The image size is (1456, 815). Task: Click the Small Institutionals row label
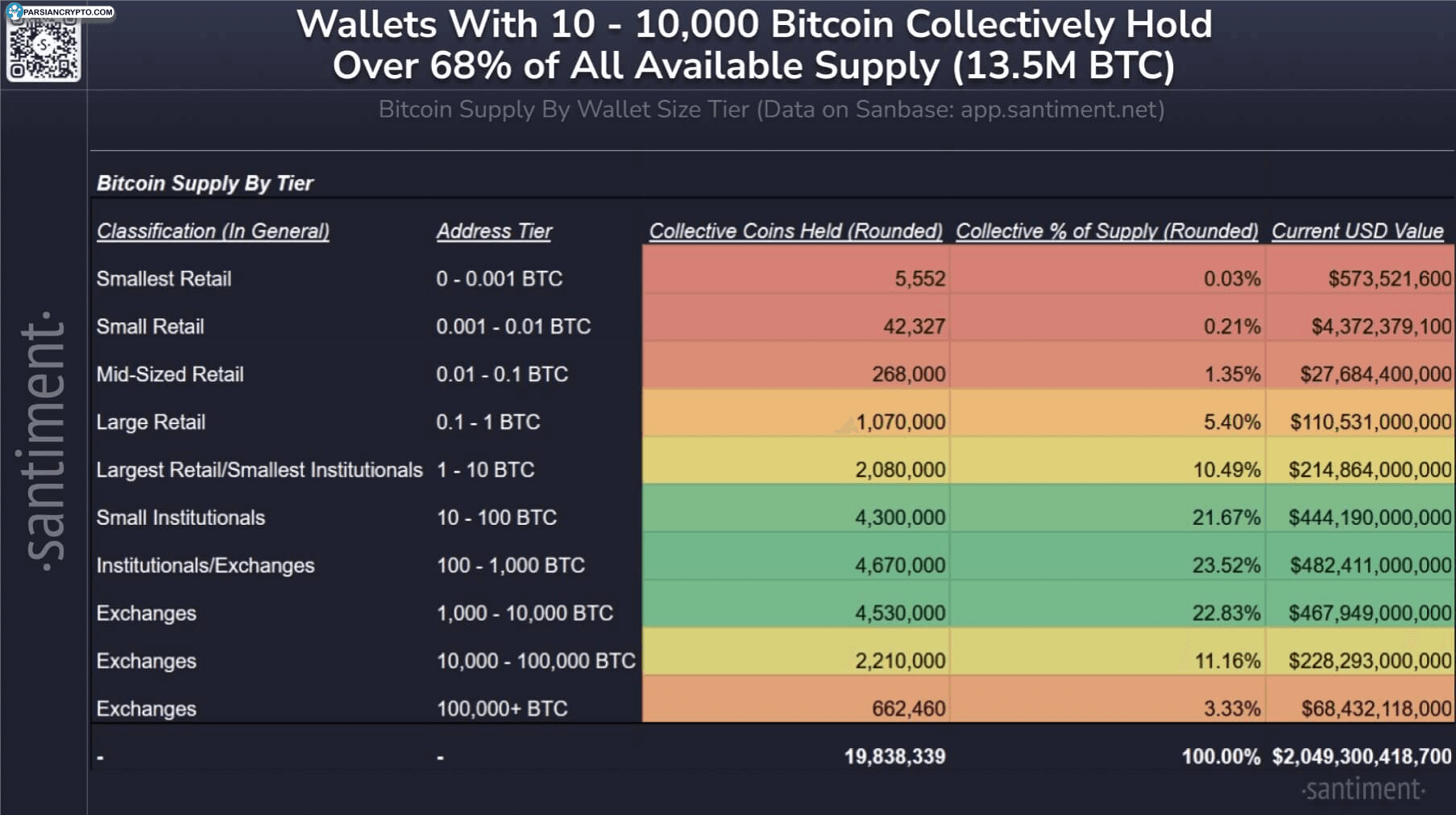pos(180,518)
